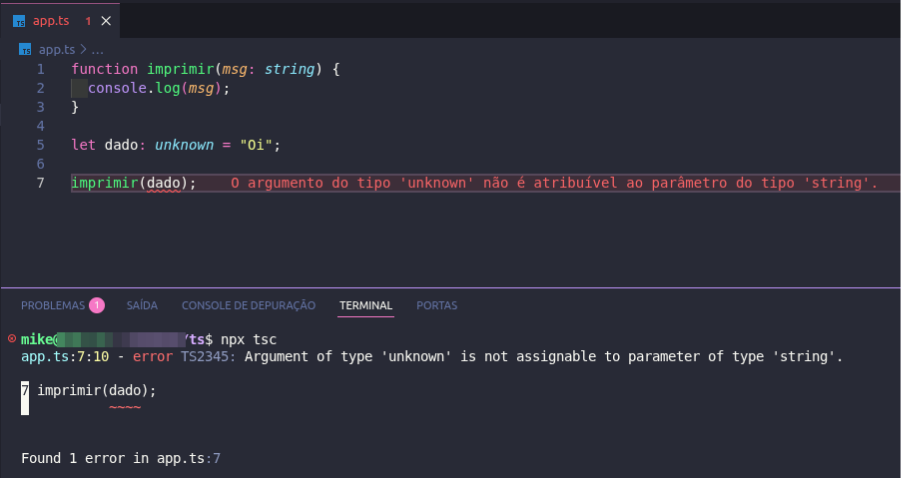Click line number 7 in the gutter
Viewport: 901px width, 478px height.
pyautogui.click(x=40, y=183)
